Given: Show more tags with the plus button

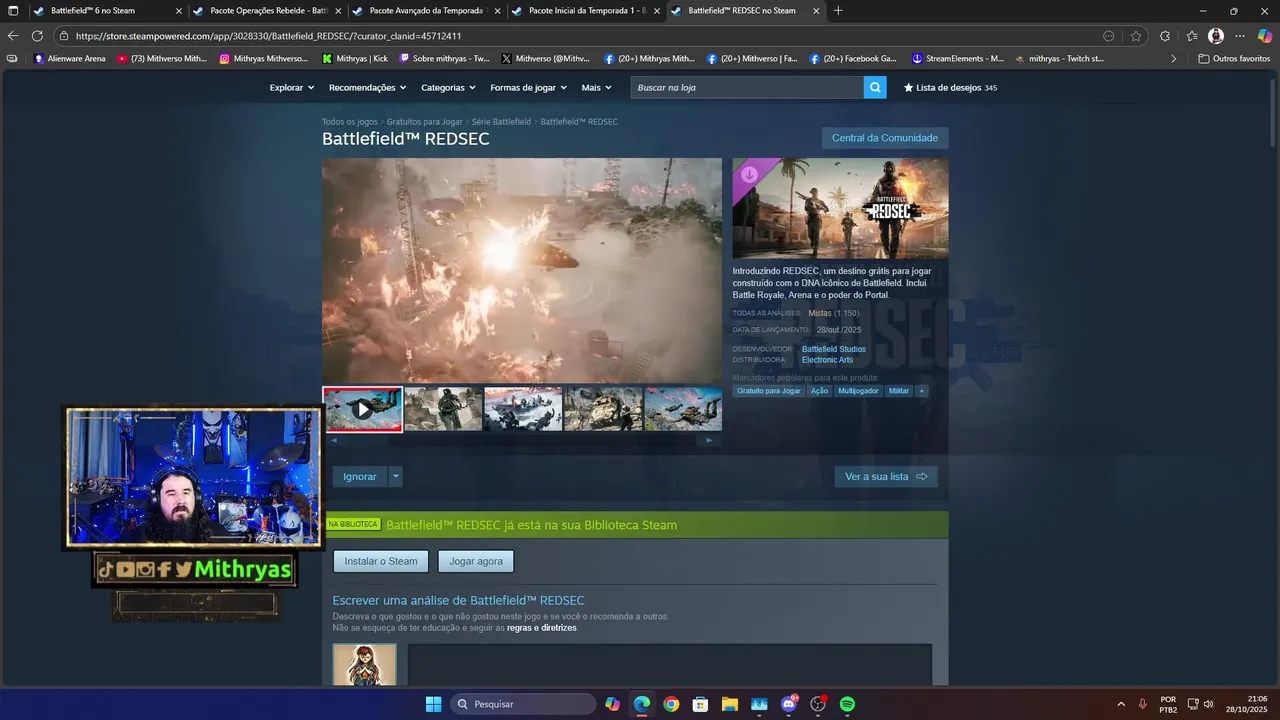Looking at the screenshot, I should (x=922, y=391).
